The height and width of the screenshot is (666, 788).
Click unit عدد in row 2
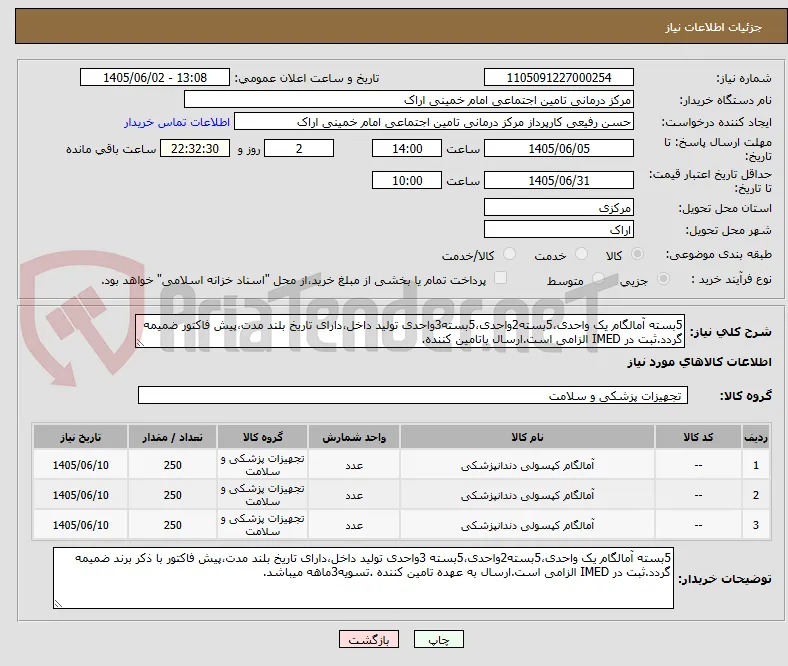tap(354, 496)
